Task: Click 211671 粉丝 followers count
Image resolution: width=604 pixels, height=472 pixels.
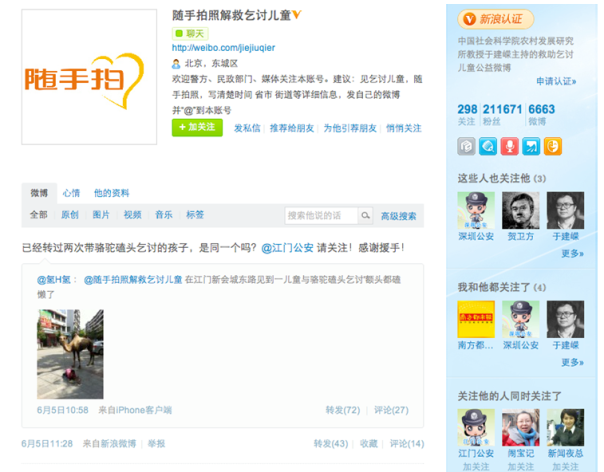Action: (502, 114)
